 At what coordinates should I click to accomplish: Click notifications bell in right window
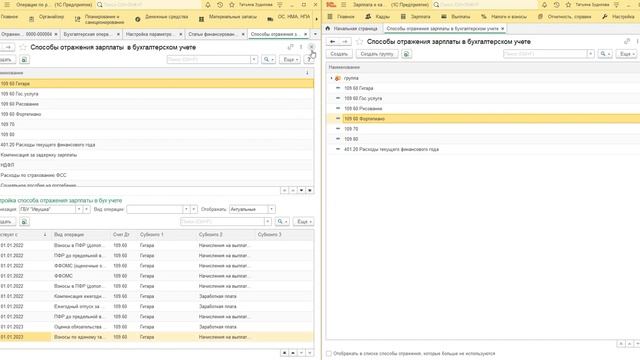click(x=544, y=4)
